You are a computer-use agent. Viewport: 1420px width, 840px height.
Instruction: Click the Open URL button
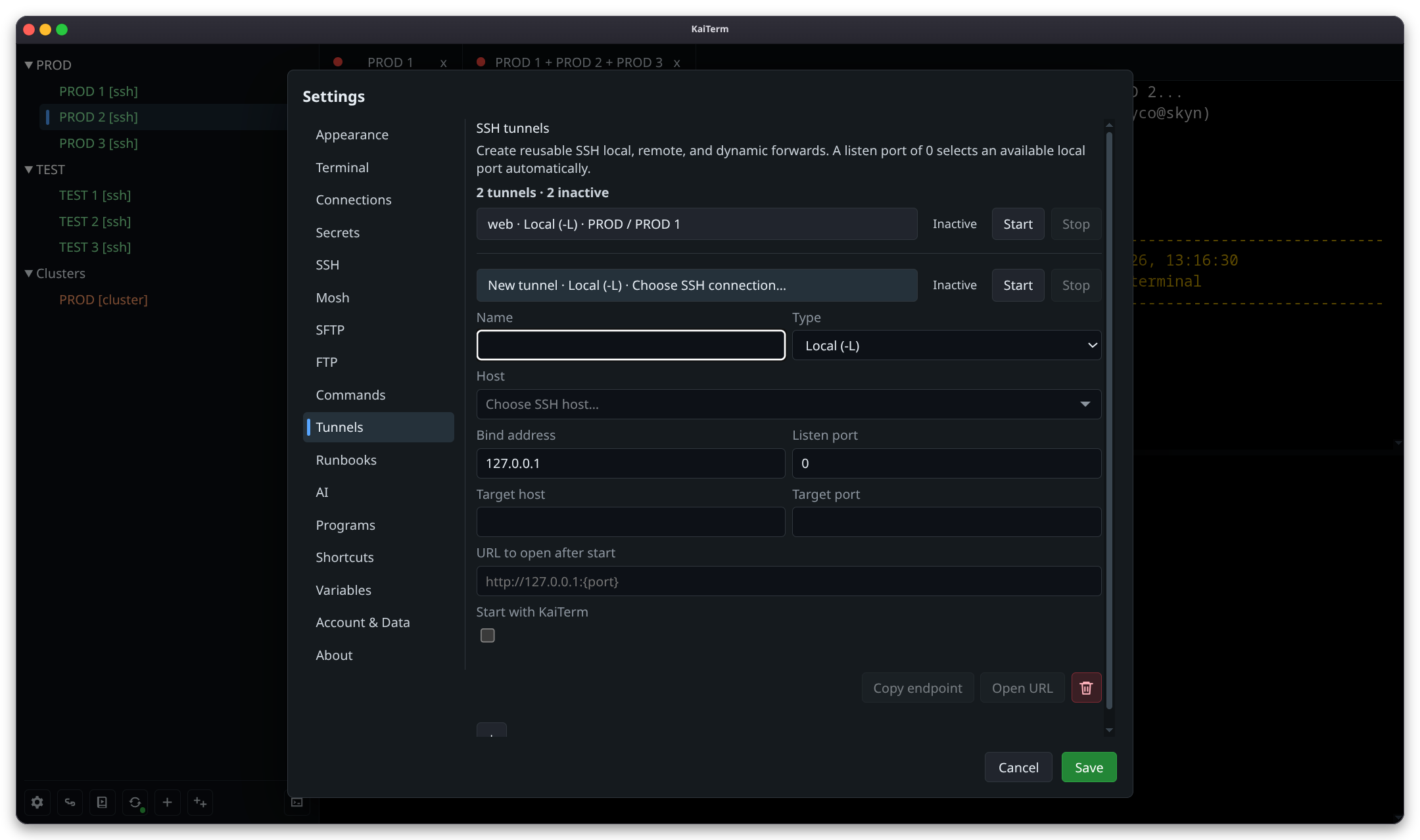(x=1022, y=688)
